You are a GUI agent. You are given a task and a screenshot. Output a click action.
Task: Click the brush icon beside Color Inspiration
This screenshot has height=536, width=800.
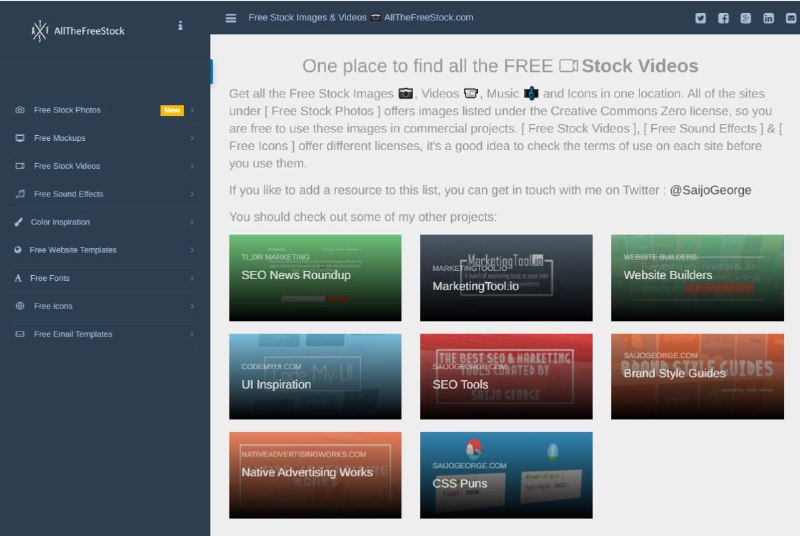pyautogui.click(x=18, y=222)
